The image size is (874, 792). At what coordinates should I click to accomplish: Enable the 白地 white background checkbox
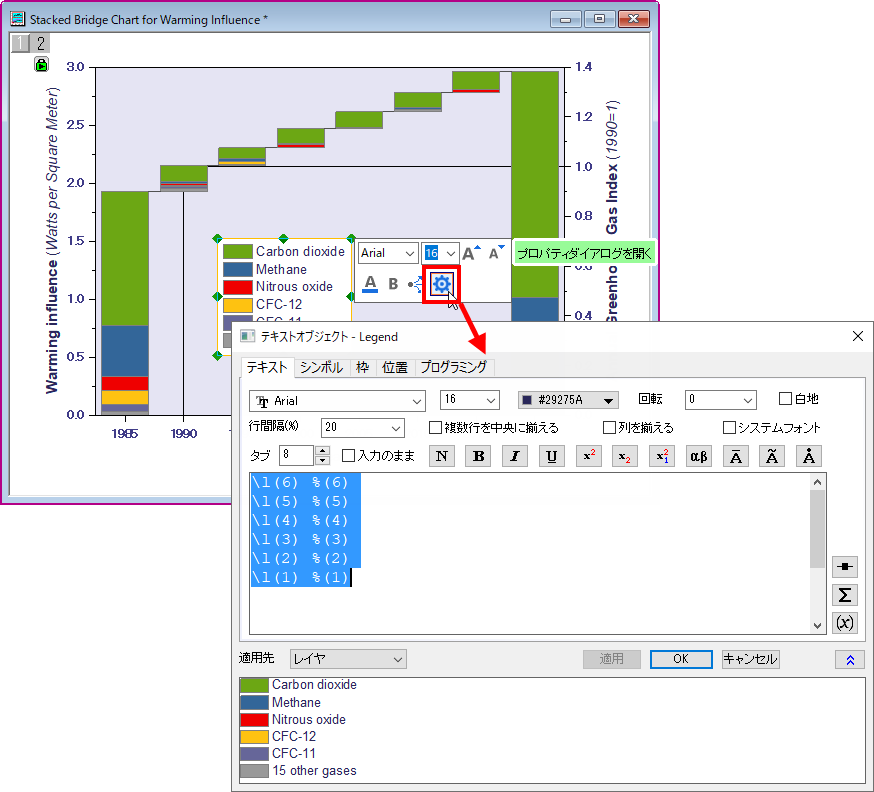(x=785, y=399)
